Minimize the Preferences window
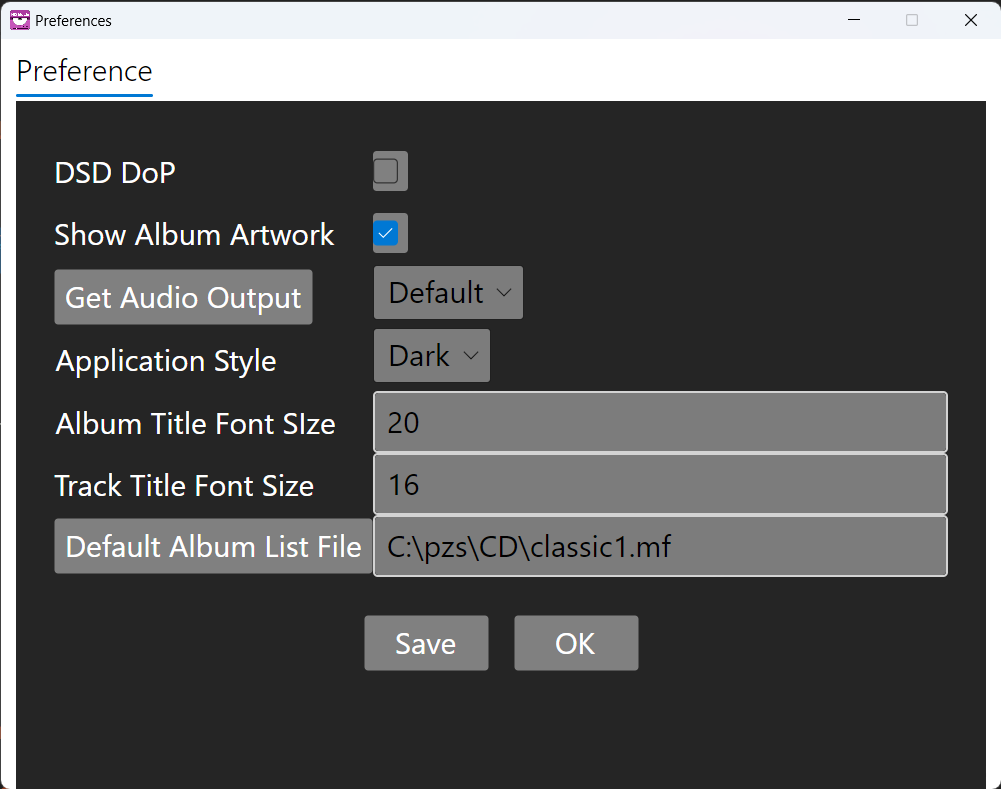The image size is (1001, 789). (x=854, y=20)
